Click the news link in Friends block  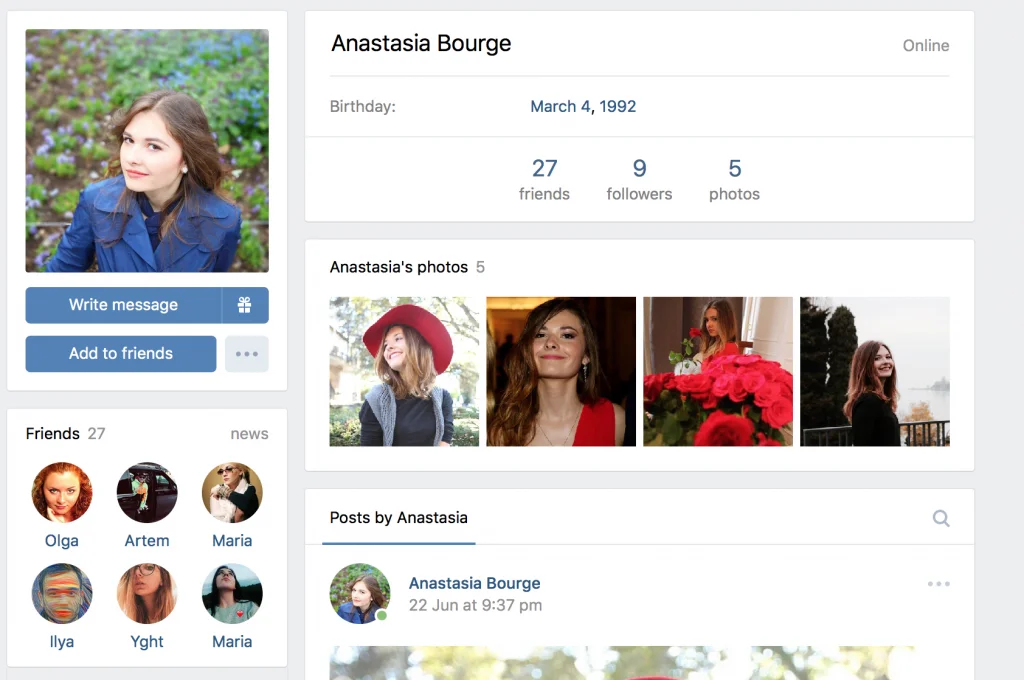point(249,434)
